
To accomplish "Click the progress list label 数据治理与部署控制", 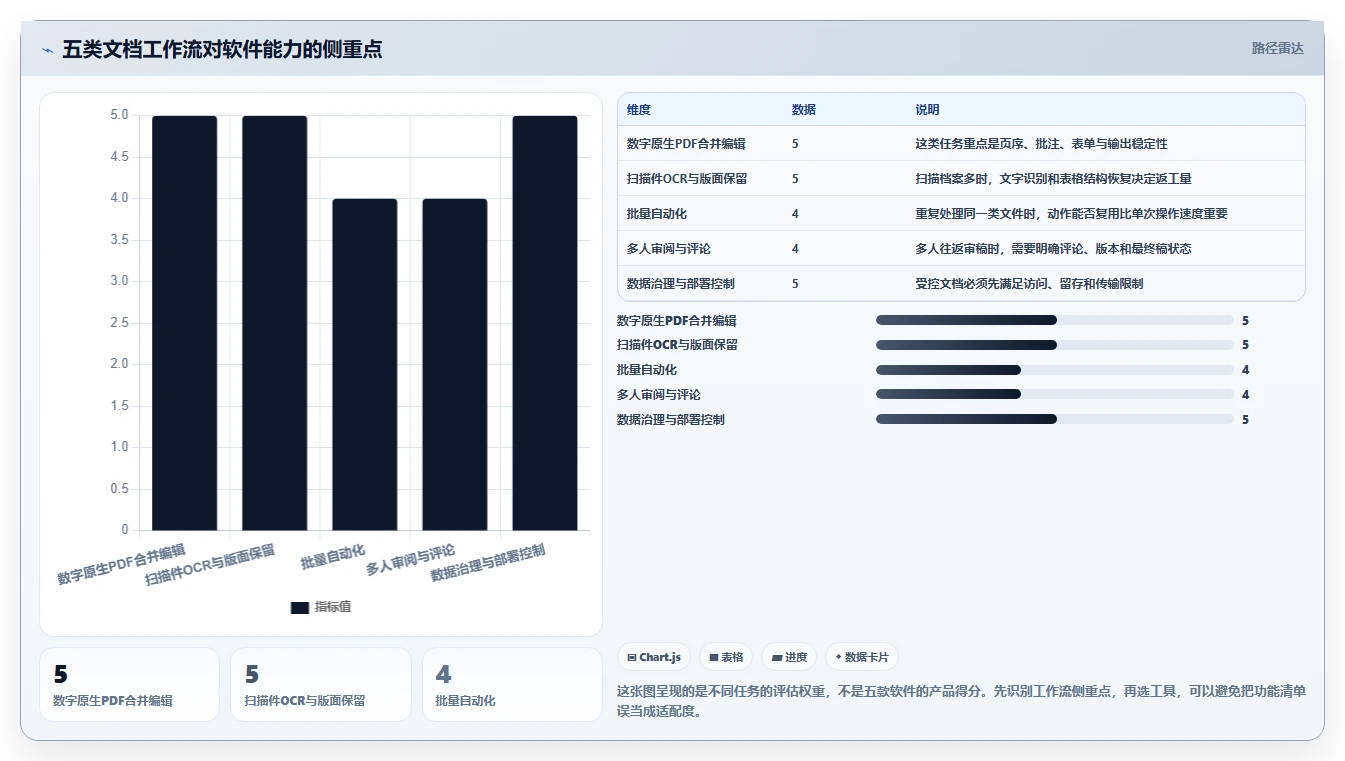I will [x=671, y=420].
